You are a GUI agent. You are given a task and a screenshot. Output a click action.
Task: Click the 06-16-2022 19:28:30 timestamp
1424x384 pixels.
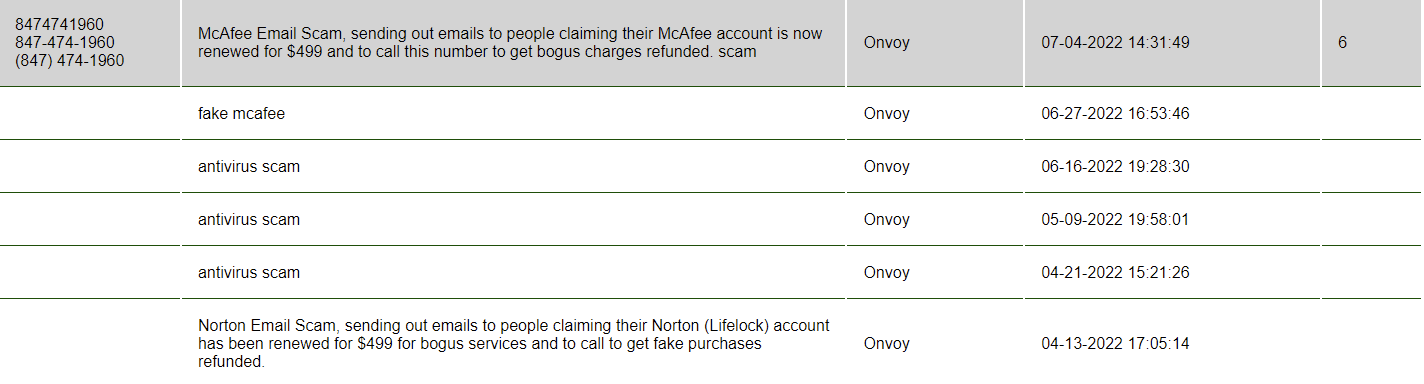click(1115, 167)
